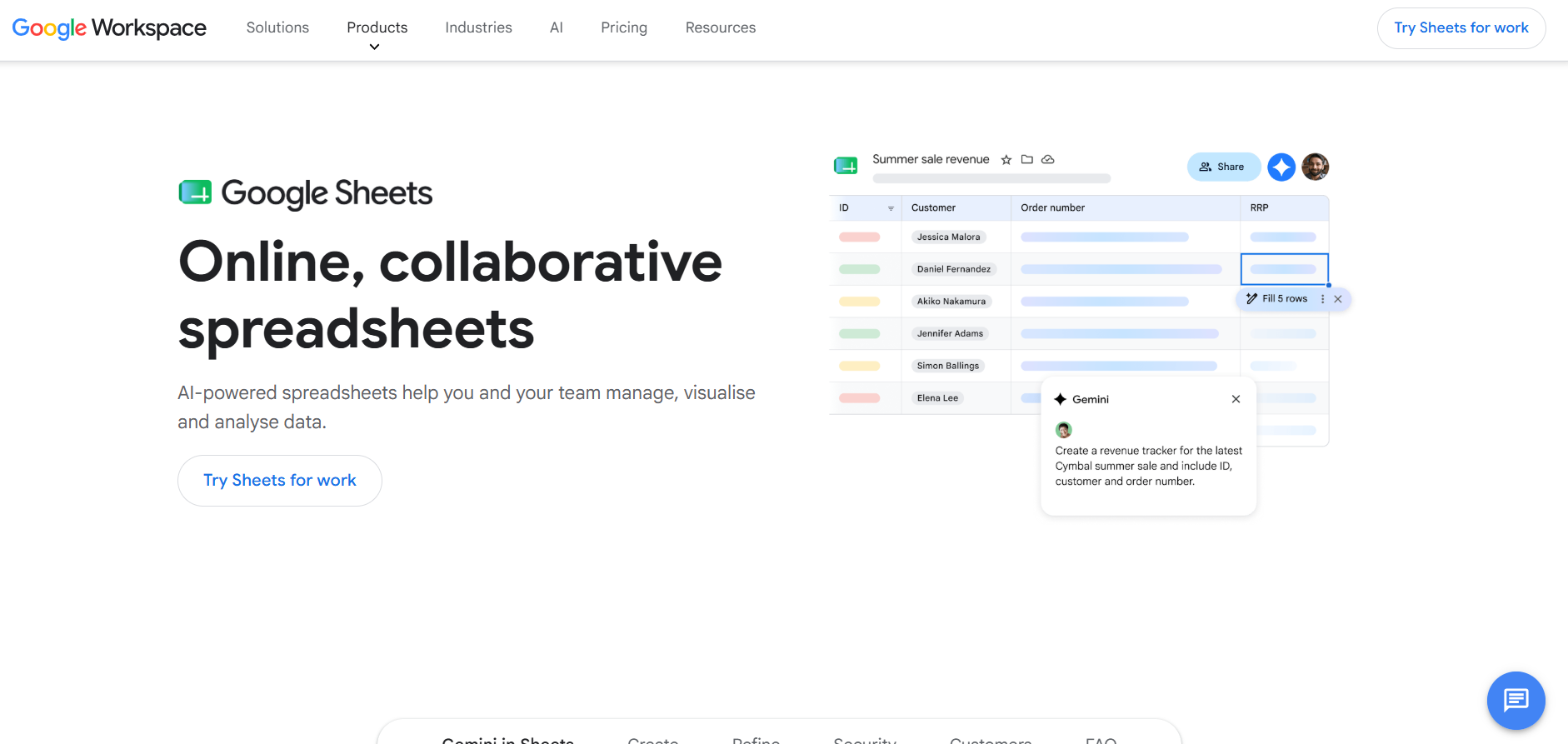This screenshot has height=744, width=1568.
Task: Click the Gemini sparkle icon in panel
Action: 1061,399
